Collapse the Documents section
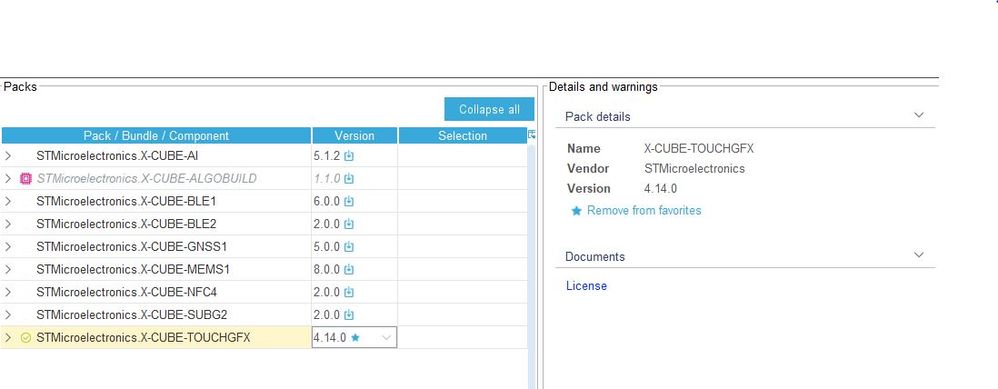The image size is (998, 389). point(918,255)
